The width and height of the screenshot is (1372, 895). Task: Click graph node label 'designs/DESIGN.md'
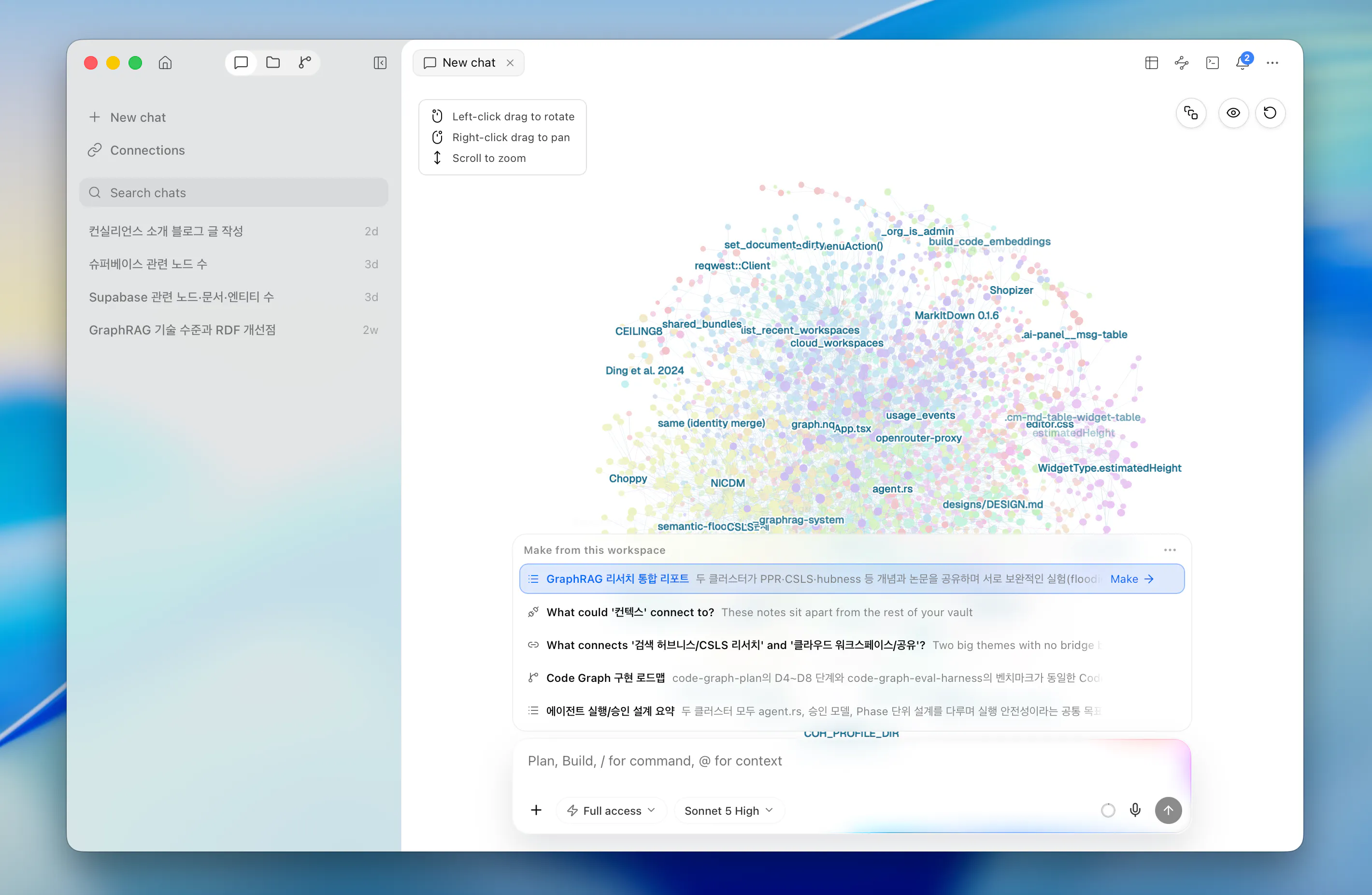(x=993, y=504)
